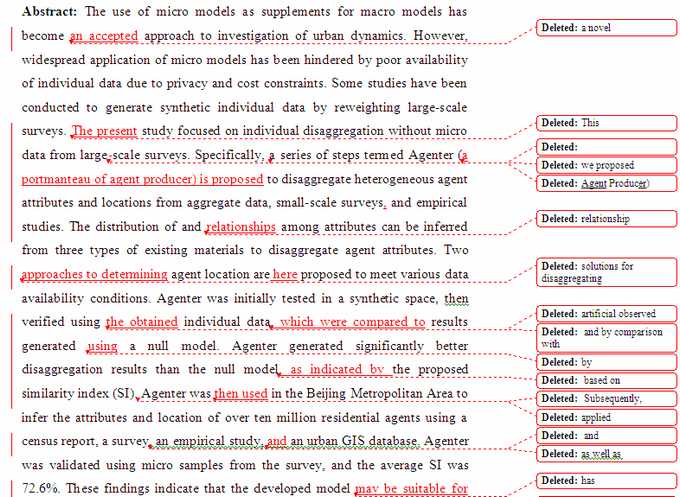Select the 'Deleted: This' revision balloon
The width and height of the screenshot is (680, 497).
coord(606,123)
